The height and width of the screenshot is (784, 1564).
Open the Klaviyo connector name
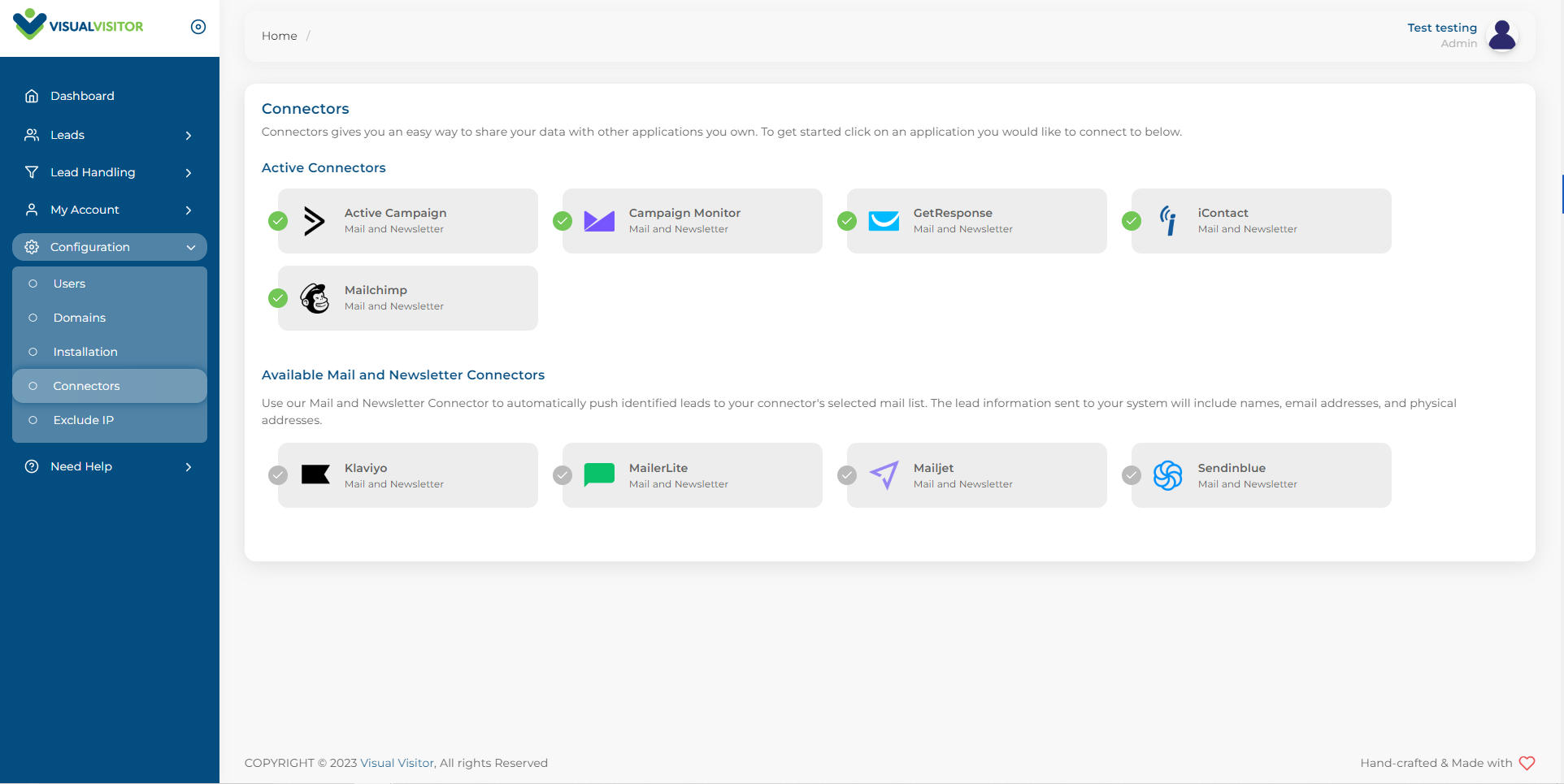coord(366,468)
